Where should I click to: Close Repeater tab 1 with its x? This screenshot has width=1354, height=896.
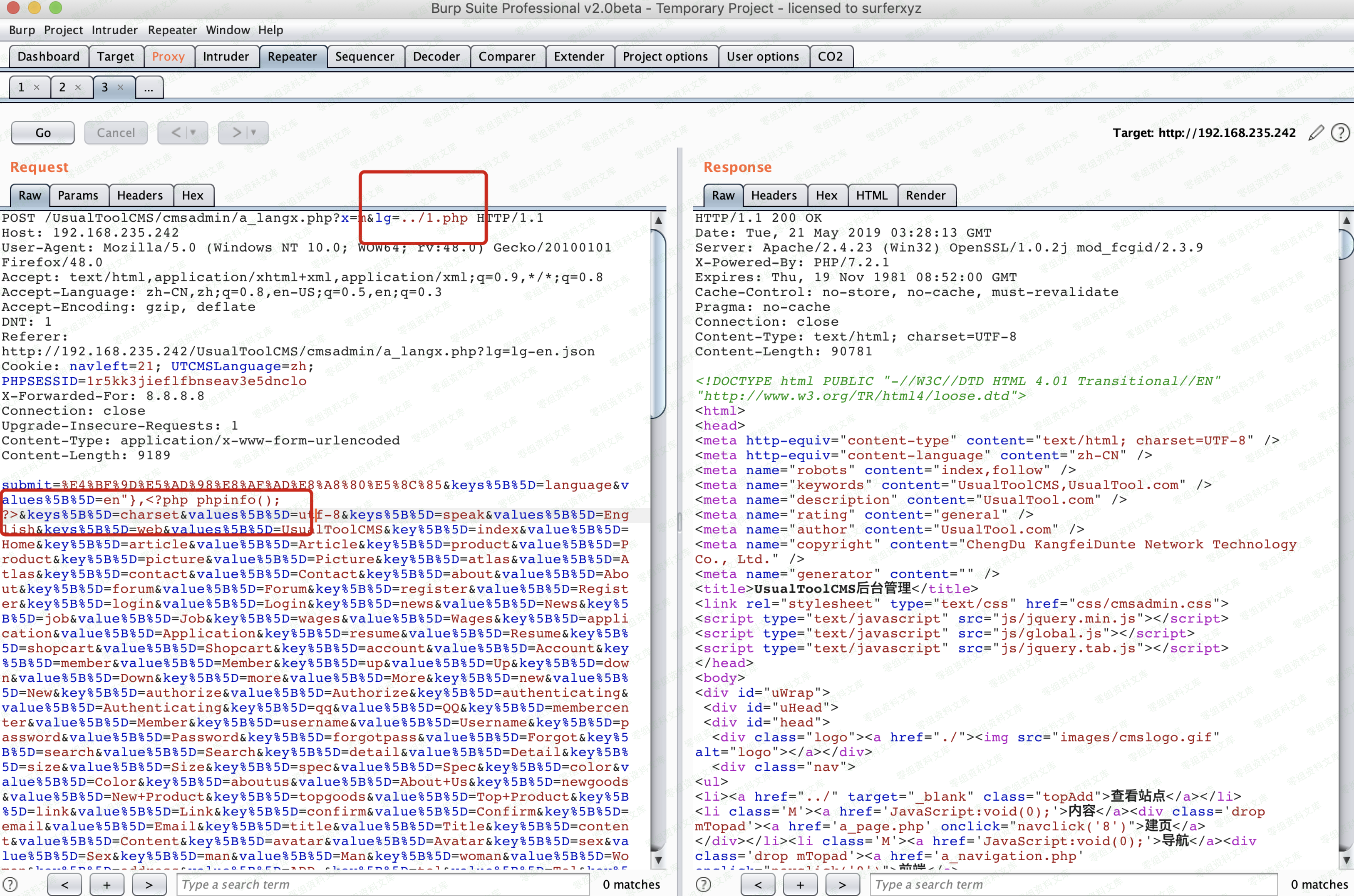[x=37, y=87]
